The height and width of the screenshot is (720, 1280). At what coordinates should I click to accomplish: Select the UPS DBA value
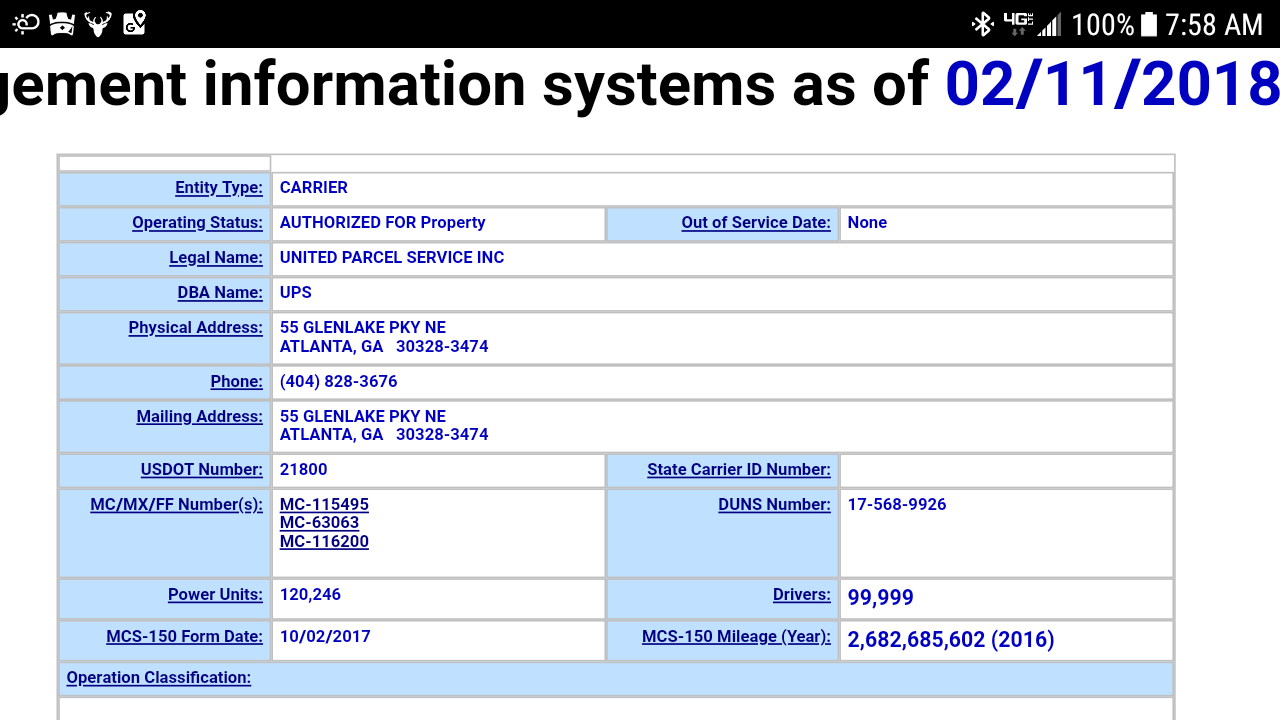pyautogui.click(x=296, y=293)
